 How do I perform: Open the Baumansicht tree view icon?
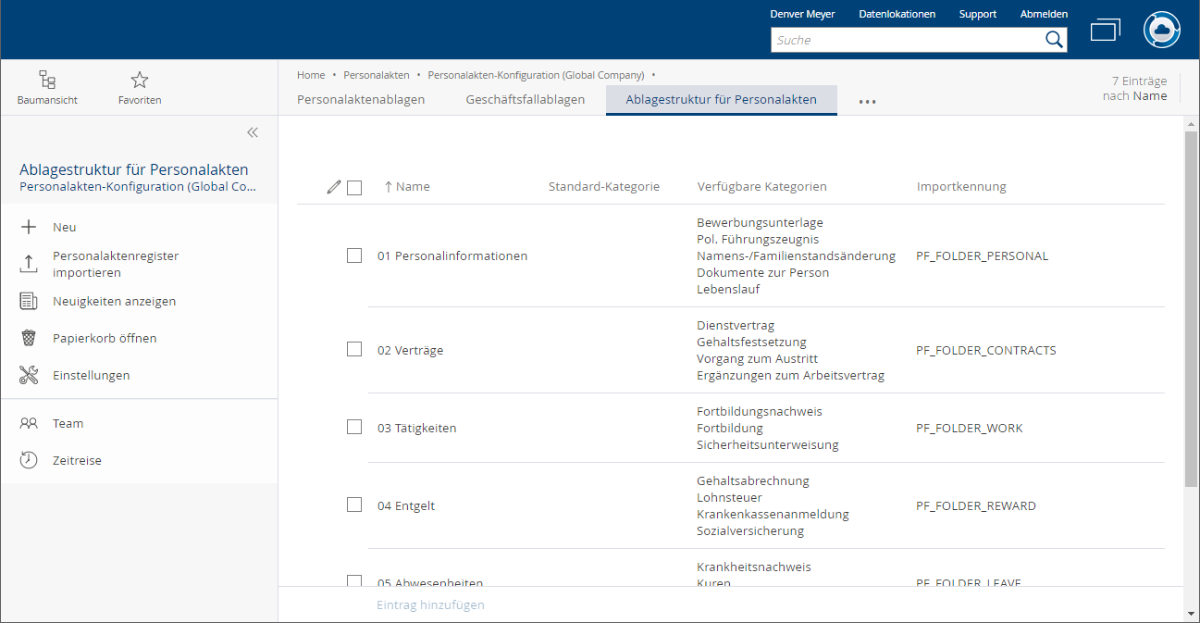pos(47,80)
